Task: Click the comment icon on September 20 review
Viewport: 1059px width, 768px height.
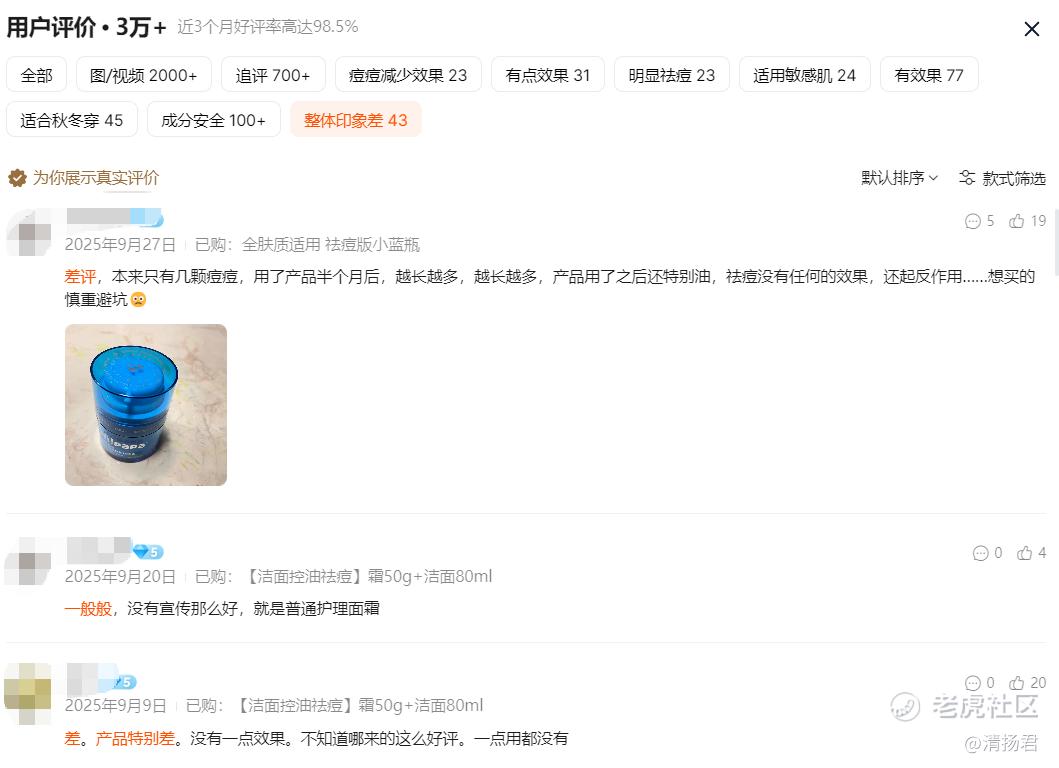Action: coord(980,553)
